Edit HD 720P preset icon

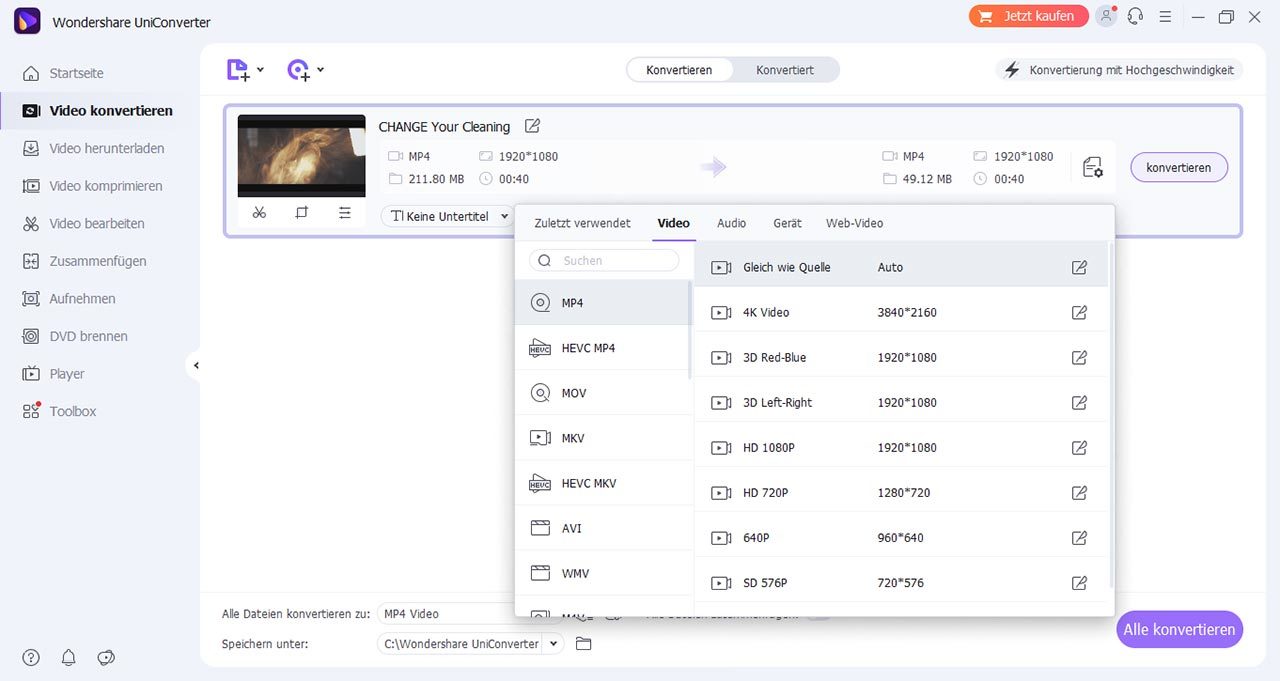coord(1079,492)
